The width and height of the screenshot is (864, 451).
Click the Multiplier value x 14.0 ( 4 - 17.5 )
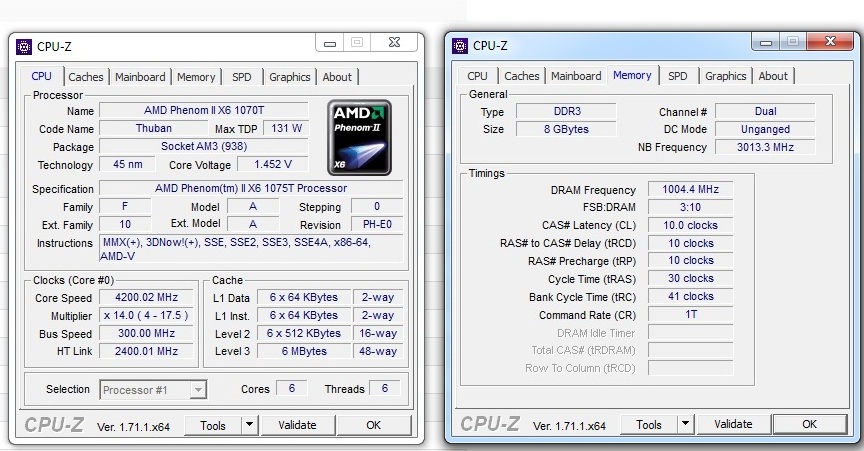(x=147, y=315)
